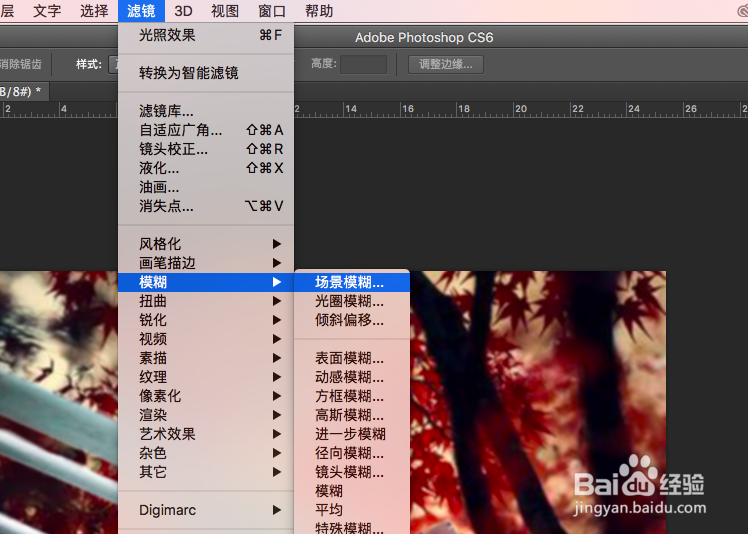Click the horizontal ruler at mark 18
The width and height of the screenshot is (748, 534).
pos(464,109)
